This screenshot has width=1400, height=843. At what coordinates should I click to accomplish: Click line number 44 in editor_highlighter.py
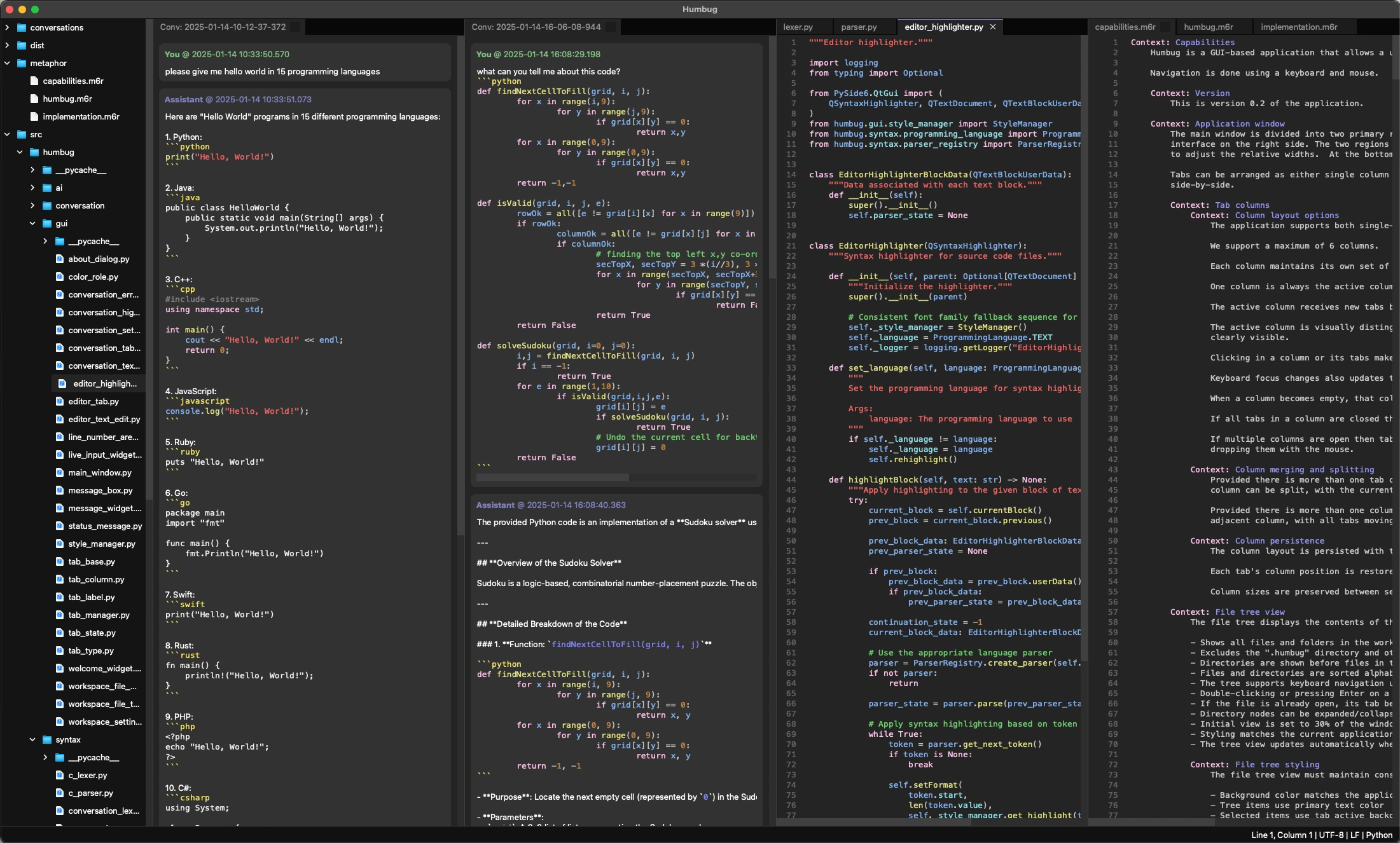791,480
